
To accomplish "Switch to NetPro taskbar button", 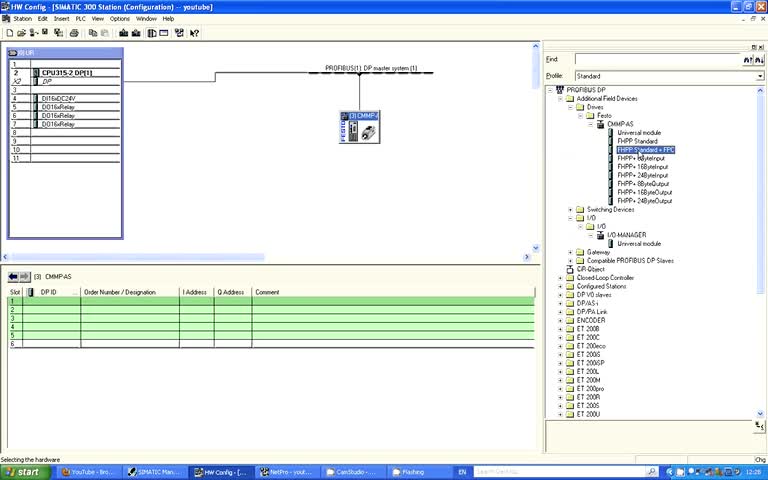I will (x=287, y=472).
